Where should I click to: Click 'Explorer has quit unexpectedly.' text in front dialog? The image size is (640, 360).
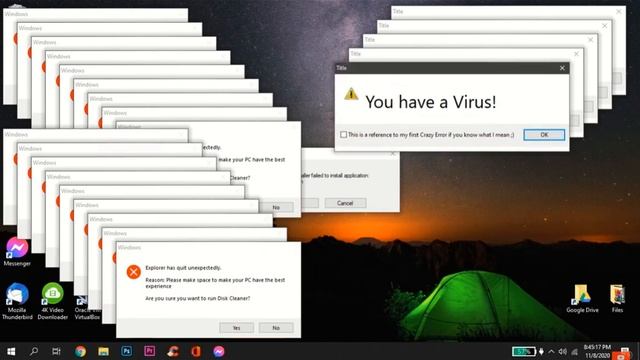[x=183, y=268]
